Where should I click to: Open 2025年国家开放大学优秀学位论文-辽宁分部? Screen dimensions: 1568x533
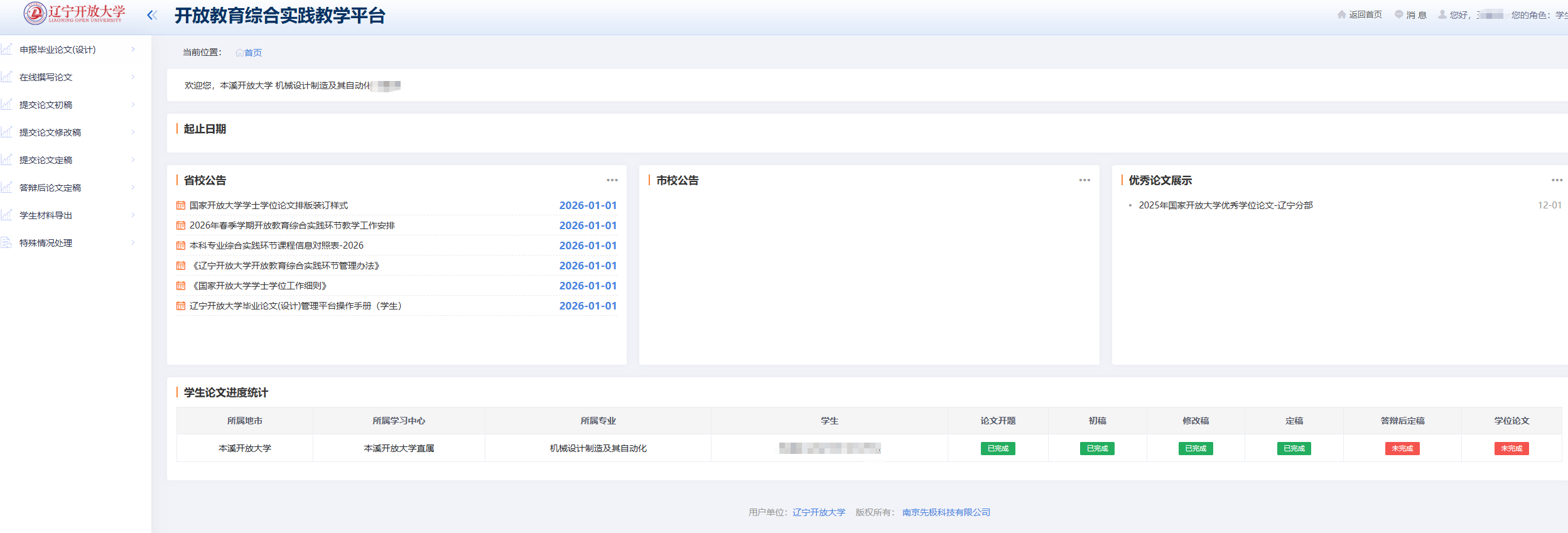pos(1226,205)
